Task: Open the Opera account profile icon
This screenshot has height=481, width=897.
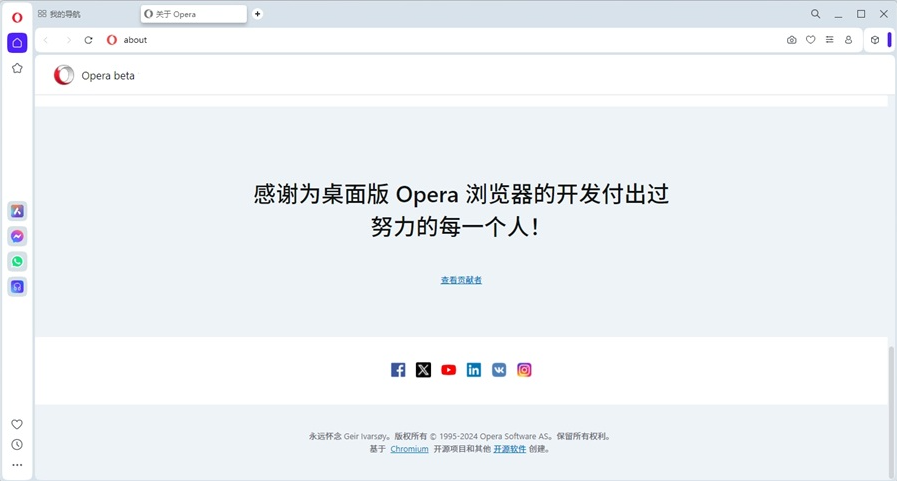Action: (848, 40)
